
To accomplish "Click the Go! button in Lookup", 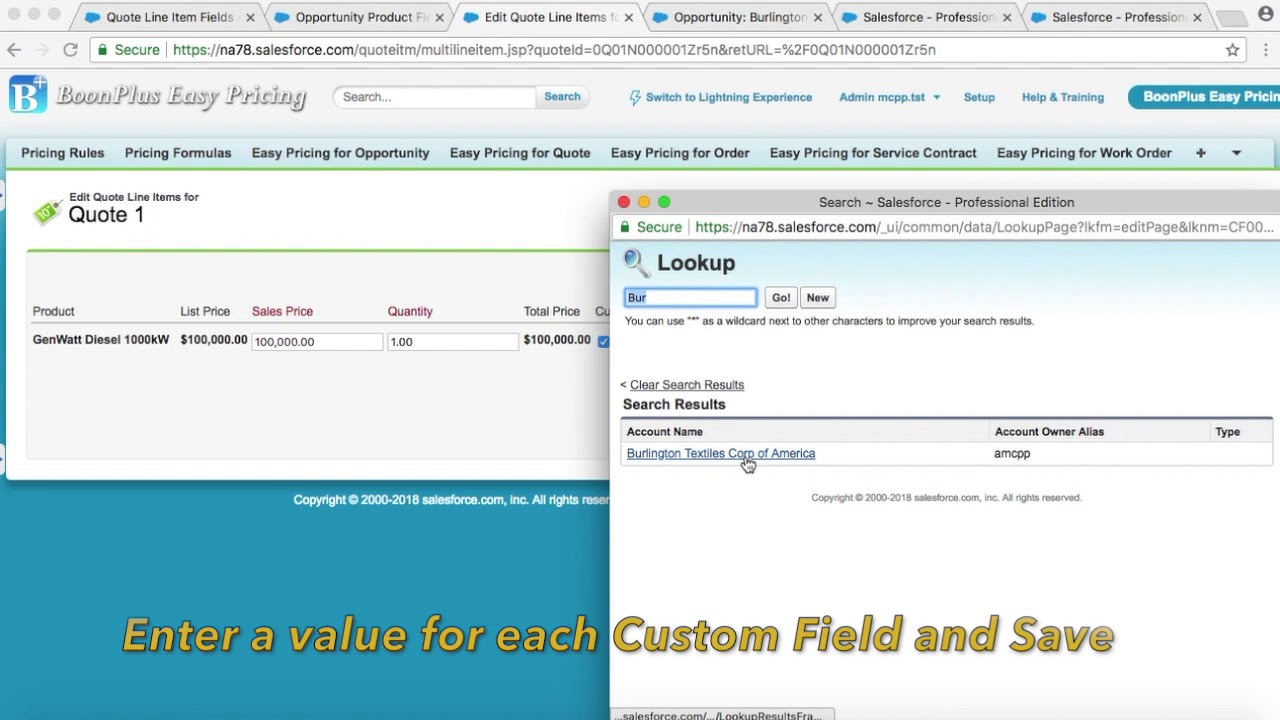I will point(781,297).
